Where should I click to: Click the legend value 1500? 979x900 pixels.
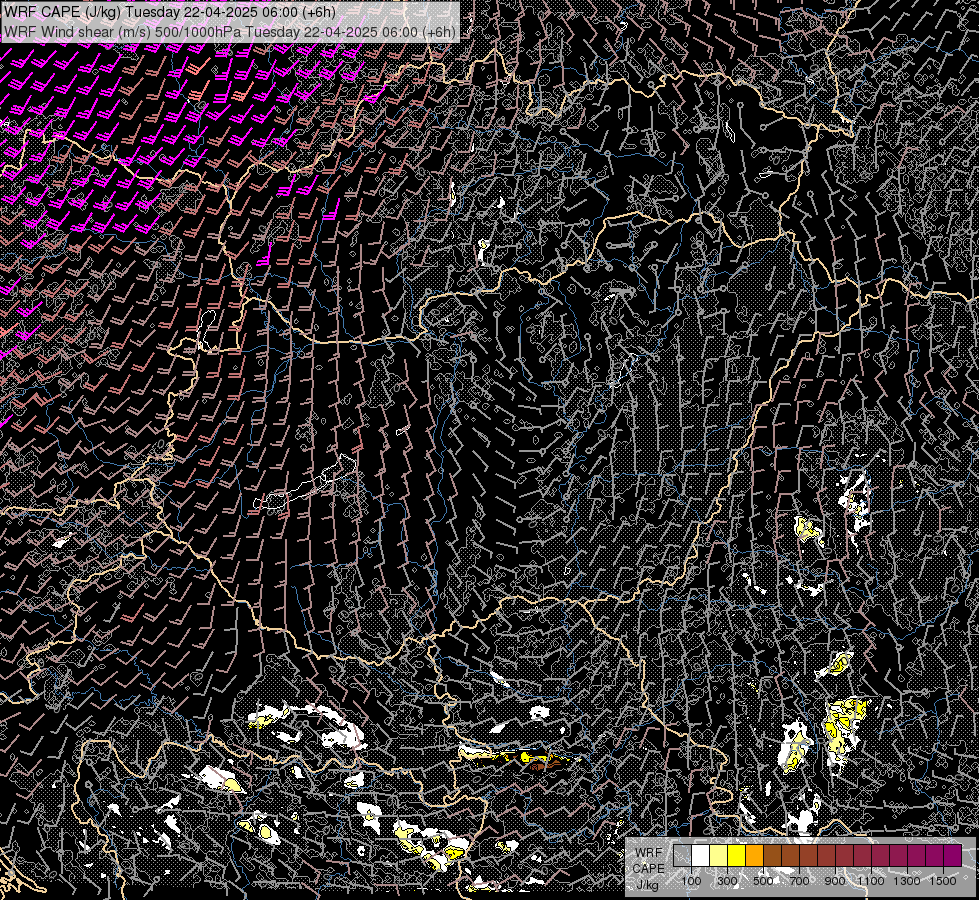point(943,881)
